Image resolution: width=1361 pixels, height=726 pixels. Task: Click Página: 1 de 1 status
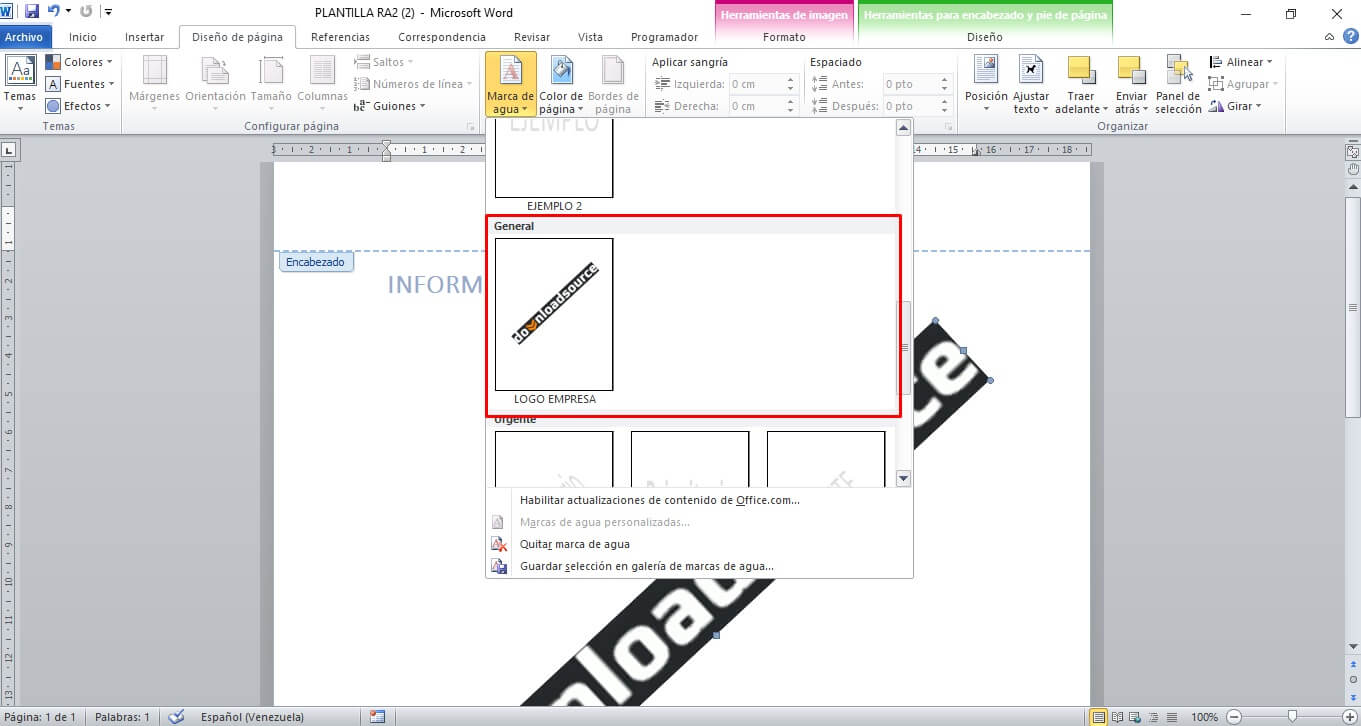pyautogui.click(x=40, y=717)
